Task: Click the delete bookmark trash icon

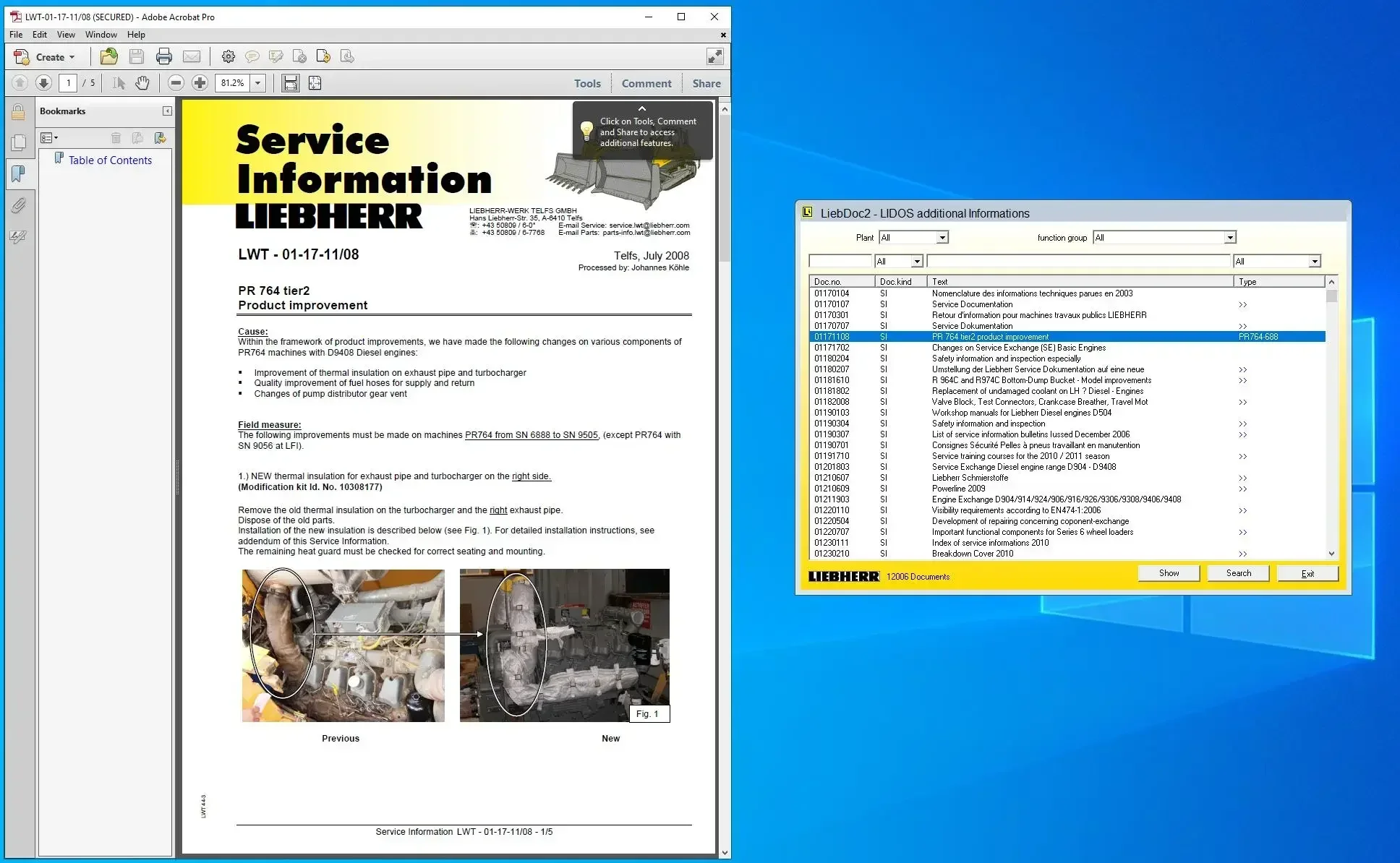Action: [x=116, y=137]
